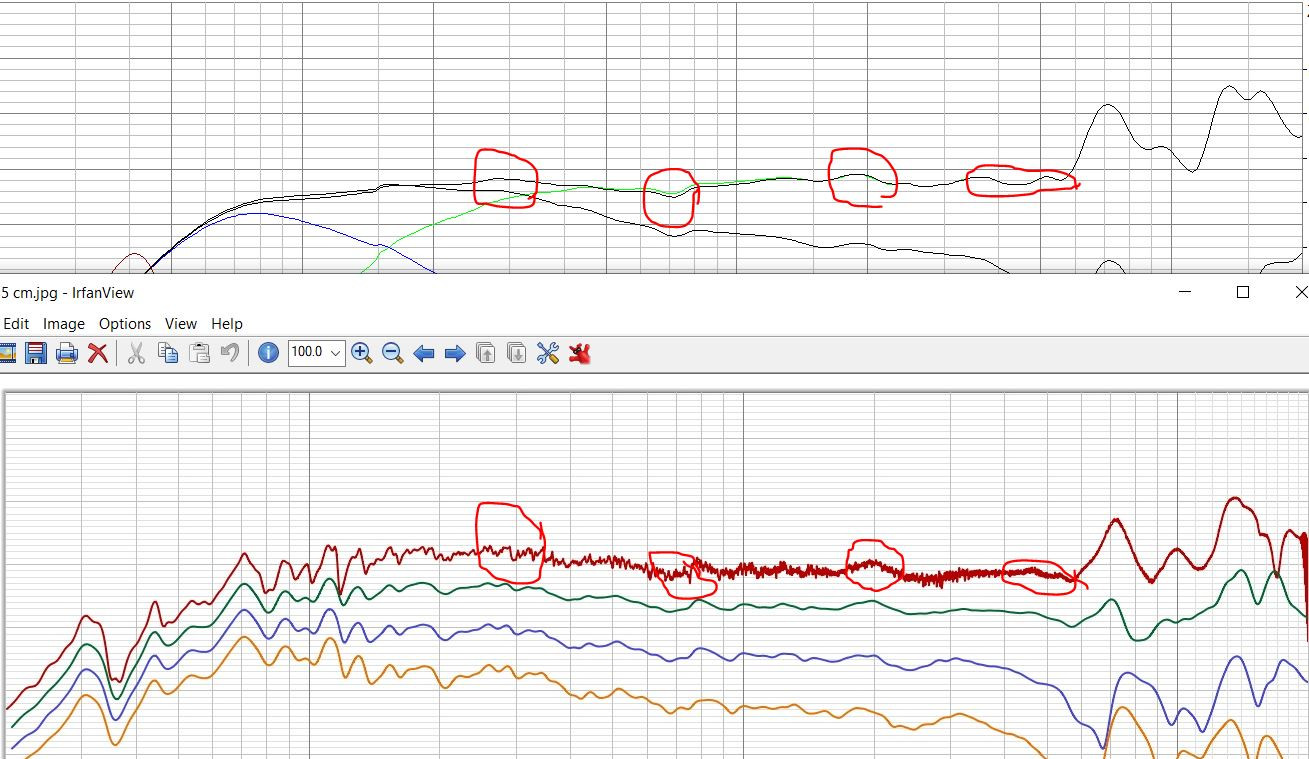Open the Options menu
The height and width of the screenshot is (759, 1309).
point(125,324)
